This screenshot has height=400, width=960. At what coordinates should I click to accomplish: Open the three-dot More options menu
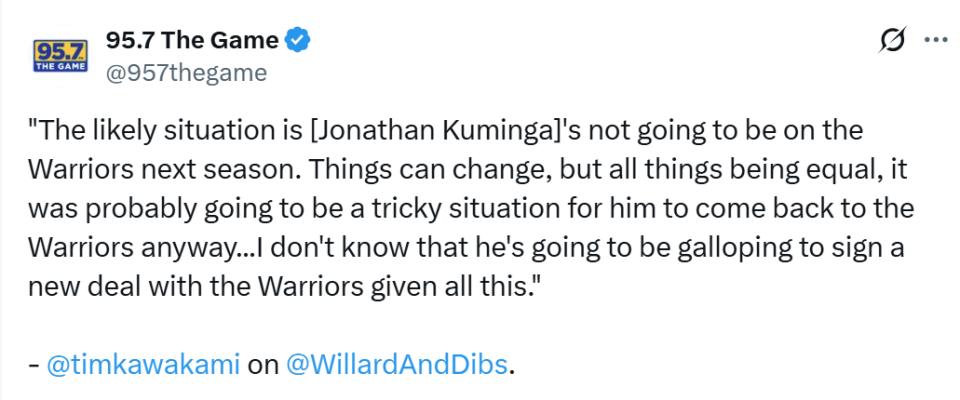[x=935, y=42]
